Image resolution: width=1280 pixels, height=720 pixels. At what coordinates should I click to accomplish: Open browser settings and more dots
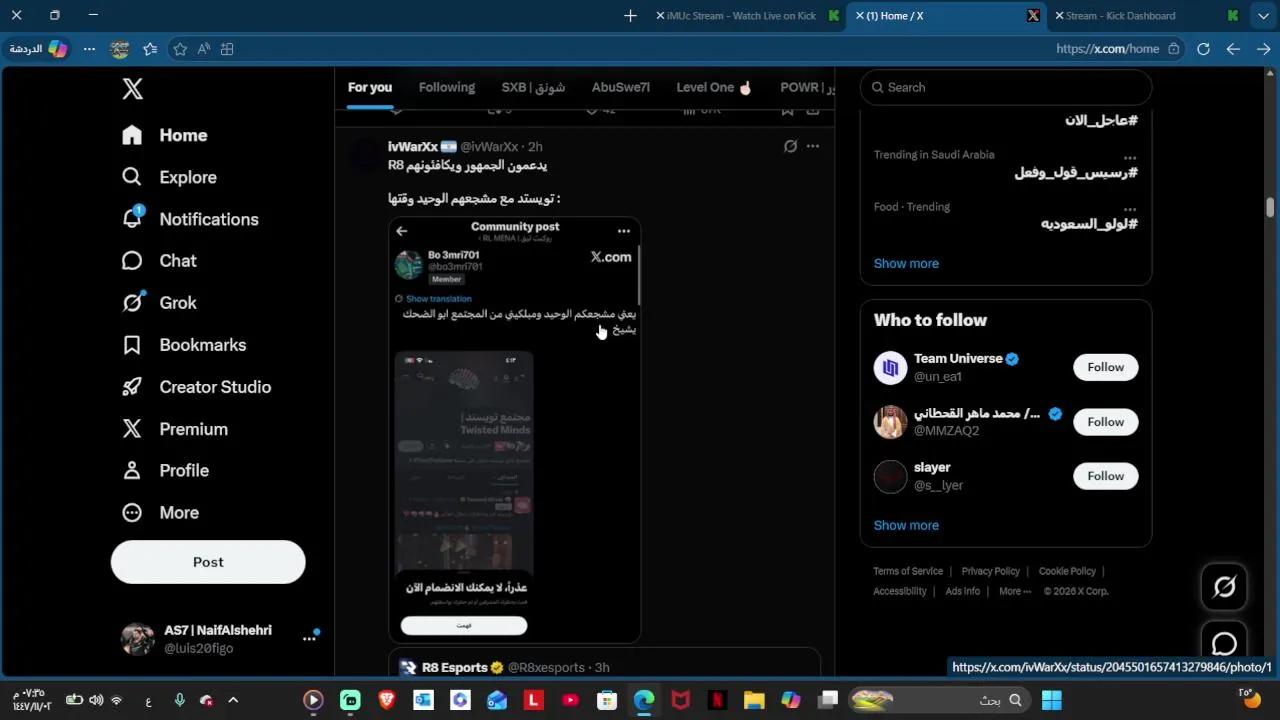(x=89, y=49)
